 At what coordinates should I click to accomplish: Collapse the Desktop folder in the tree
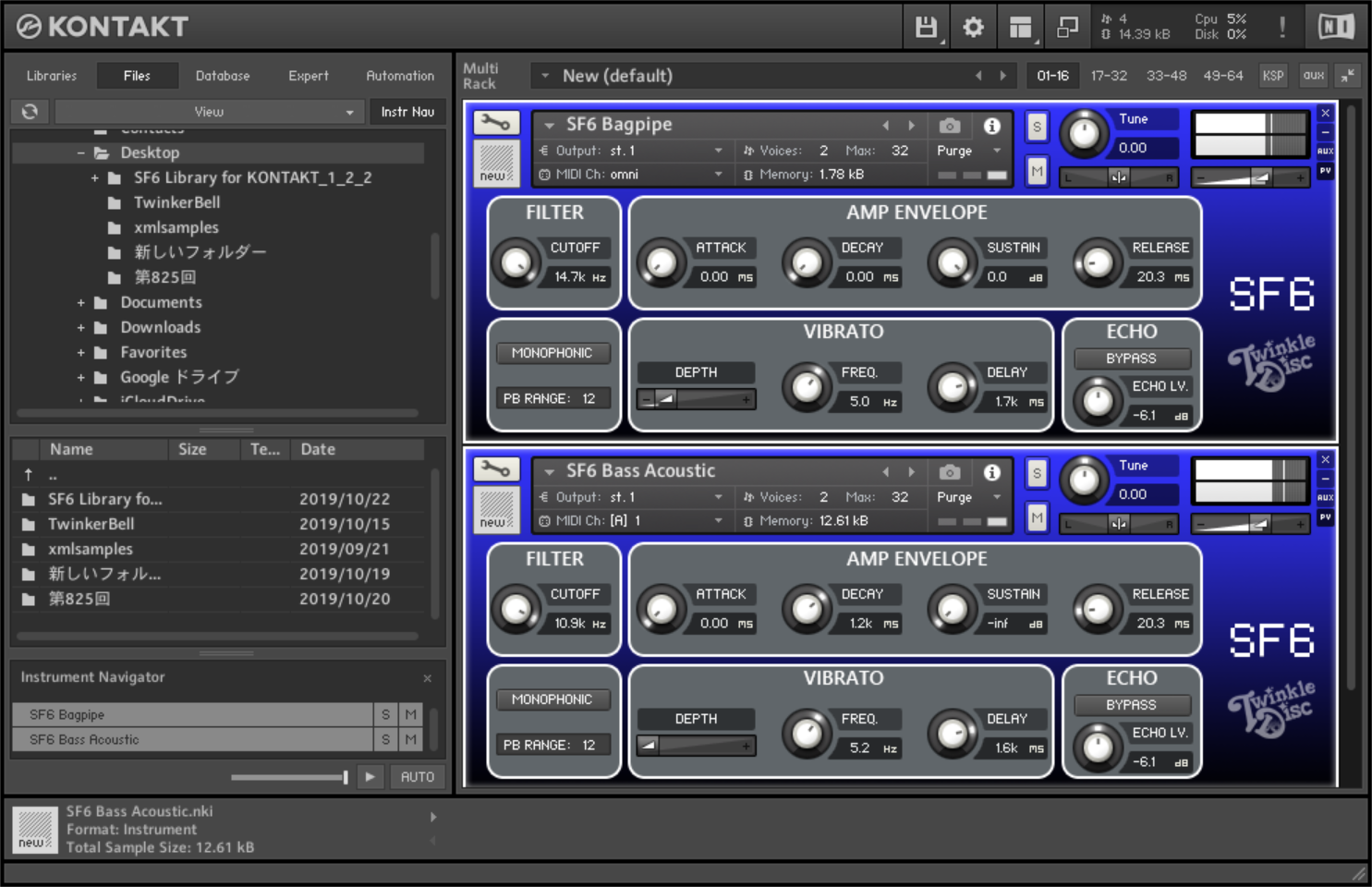coord(81,153)
